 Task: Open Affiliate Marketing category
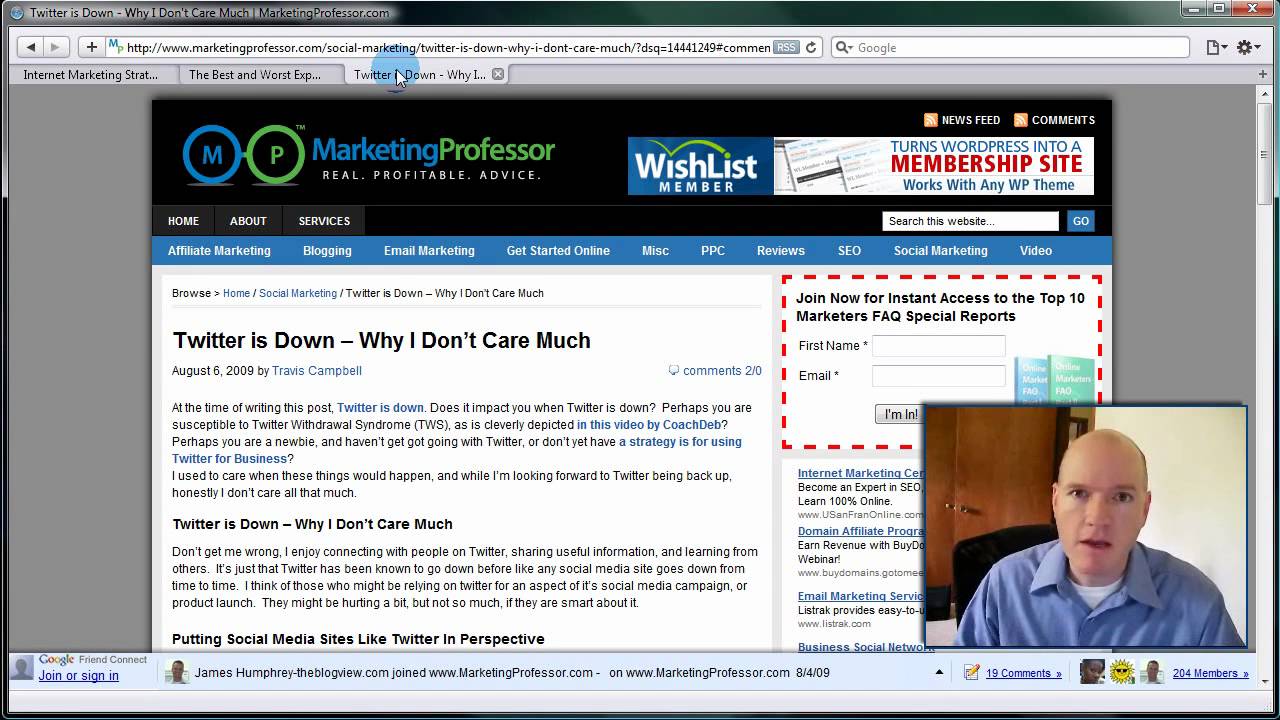(x=219, y=251)
